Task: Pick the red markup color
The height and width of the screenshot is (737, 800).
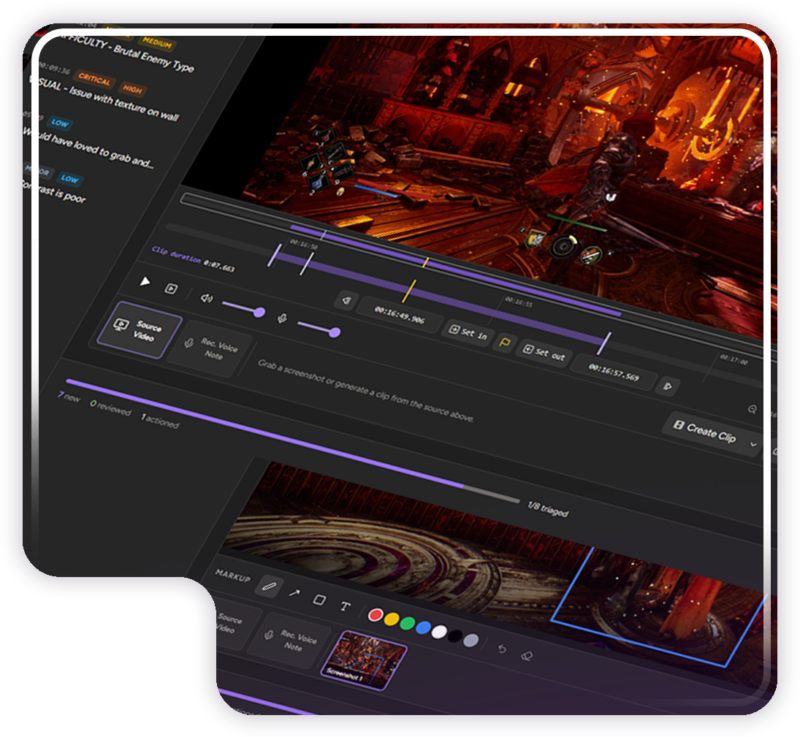Action: 376,615
